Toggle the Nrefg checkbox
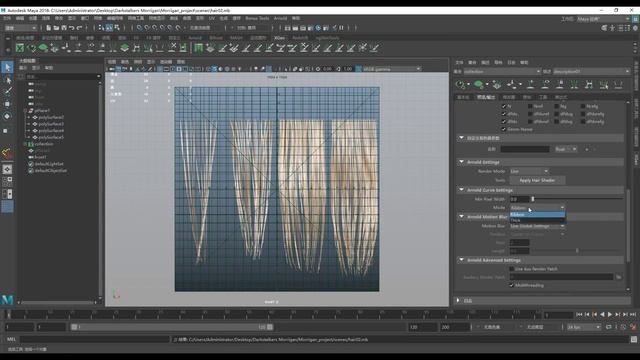 [x=583, y=106]
